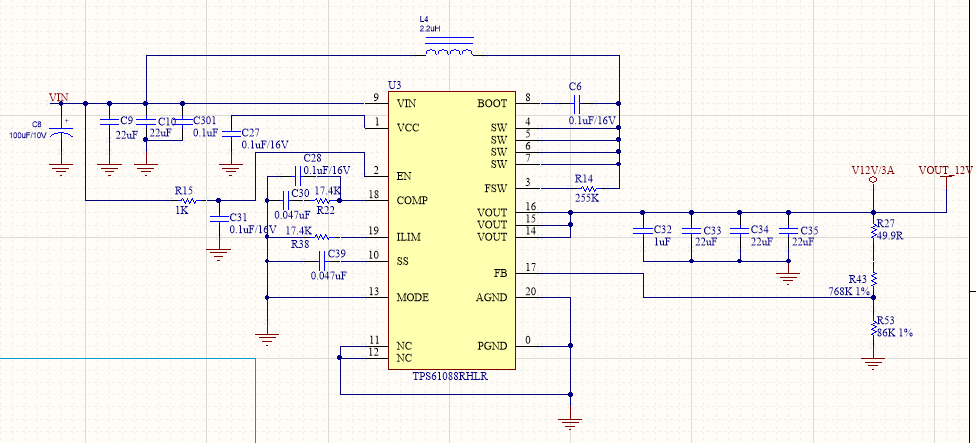Select the ground symbol below R53

(x=873, y=363)
